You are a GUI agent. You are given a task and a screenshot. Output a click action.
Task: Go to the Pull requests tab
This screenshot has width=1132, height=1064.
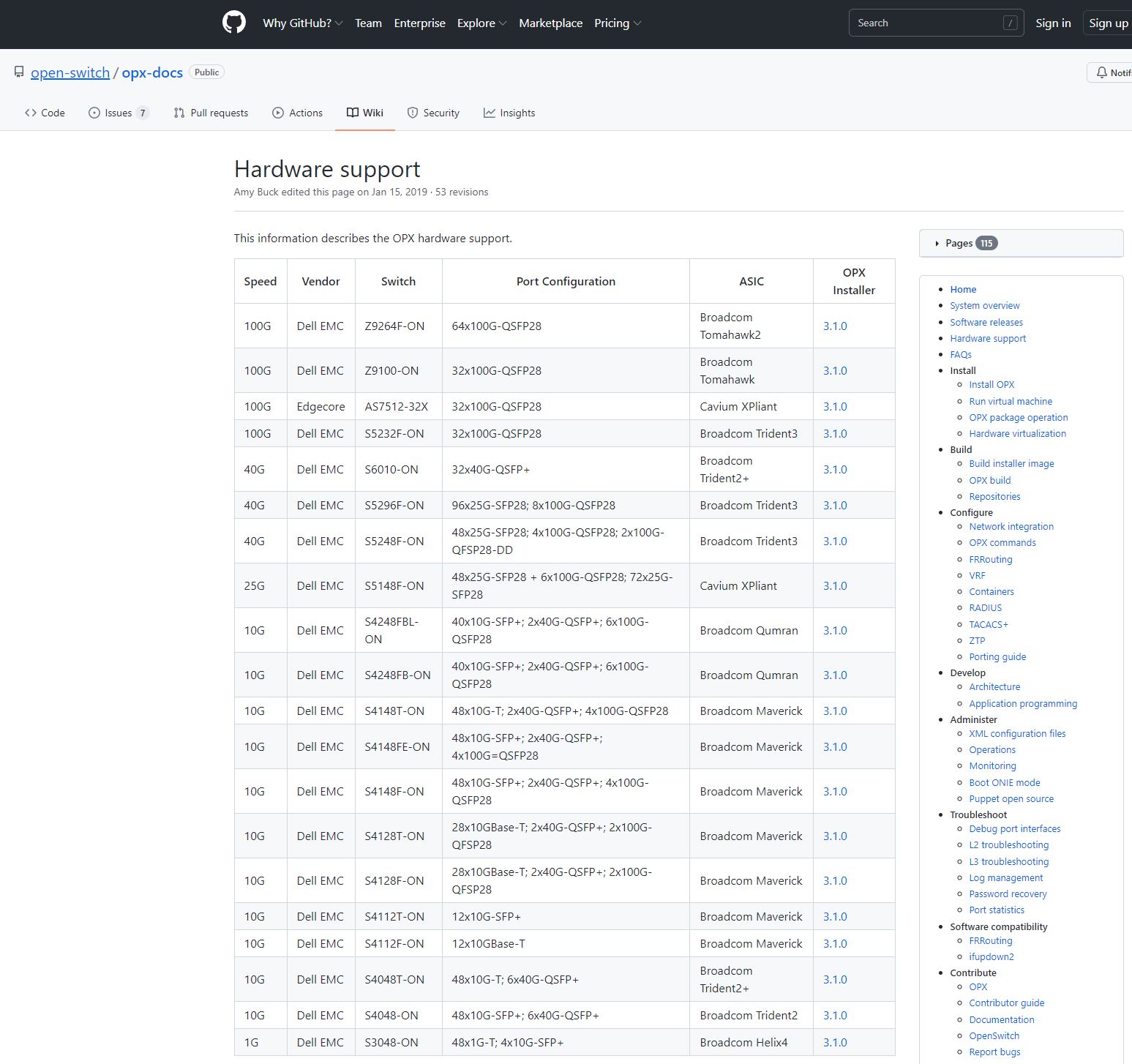pyautogui.click(x=211, y=113)
